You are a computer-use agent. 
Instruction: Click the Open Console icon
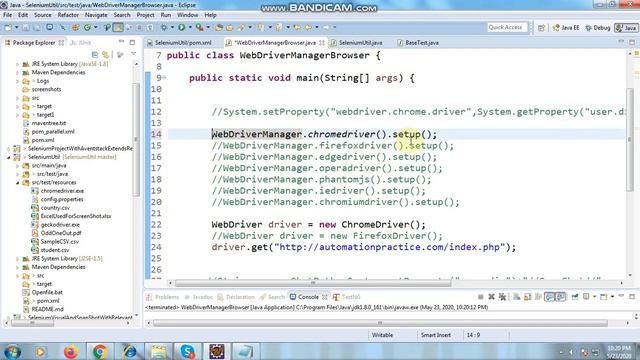pyautogui.click(x=603, y=297)
